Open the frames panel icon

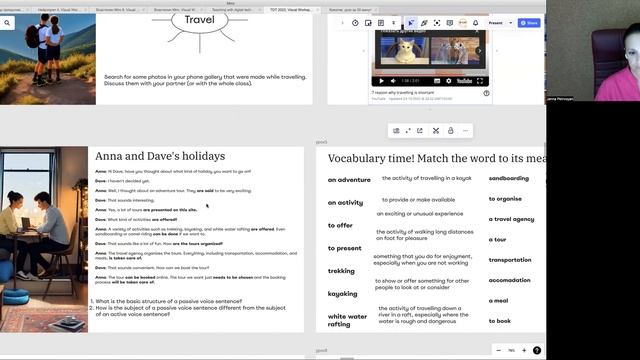[x=368, y=23]
